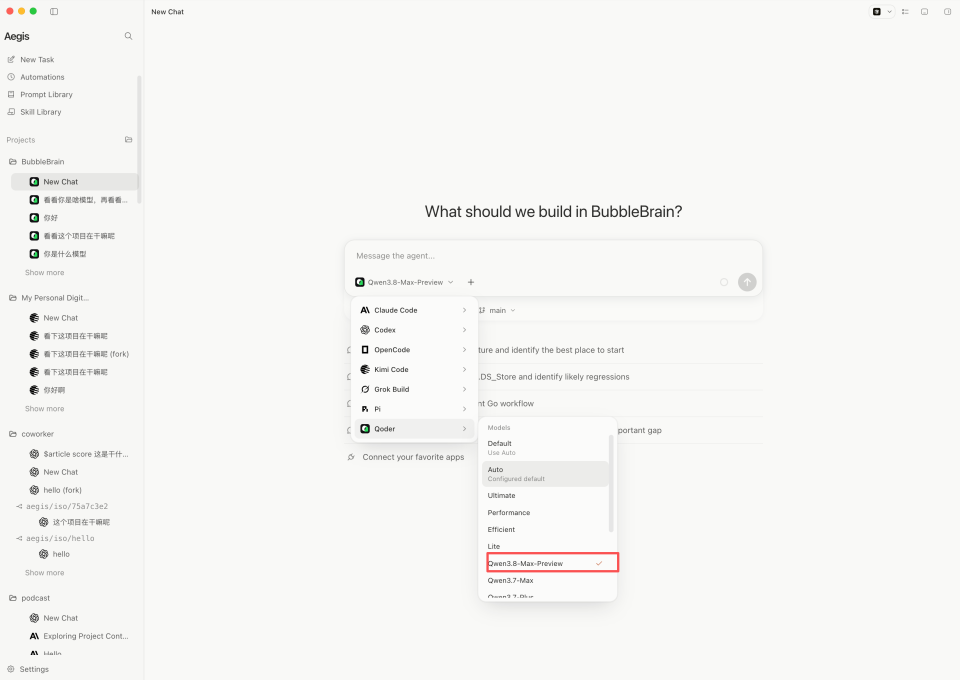Viewport: 960px width, 680px height.
Task: Open Settings
Action: tap(34, 669)
